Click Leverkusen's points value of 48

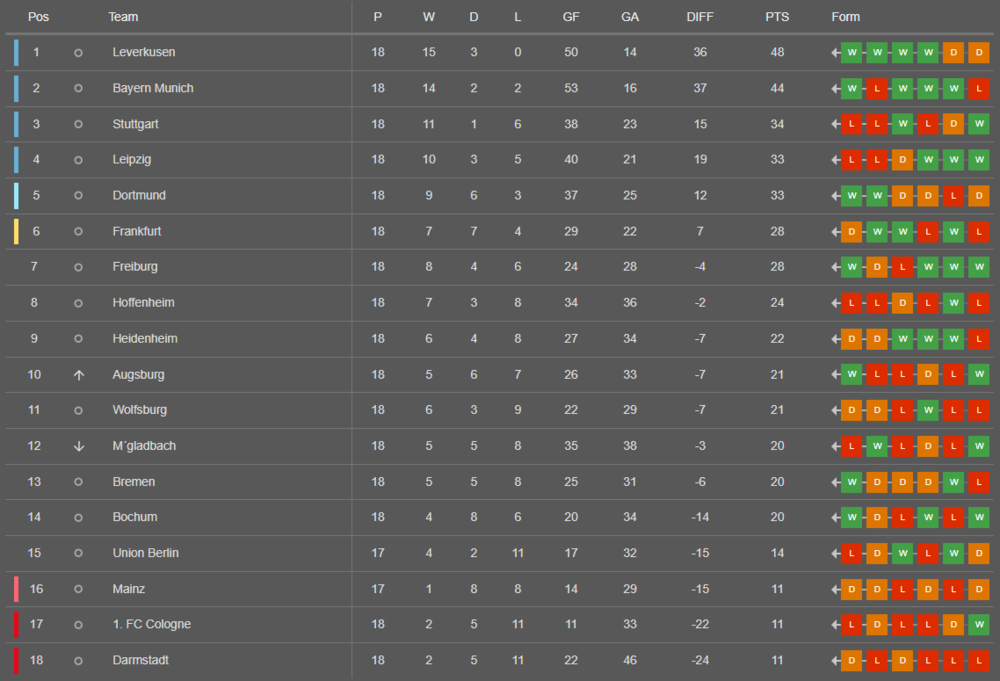click(x=777, y=52)
